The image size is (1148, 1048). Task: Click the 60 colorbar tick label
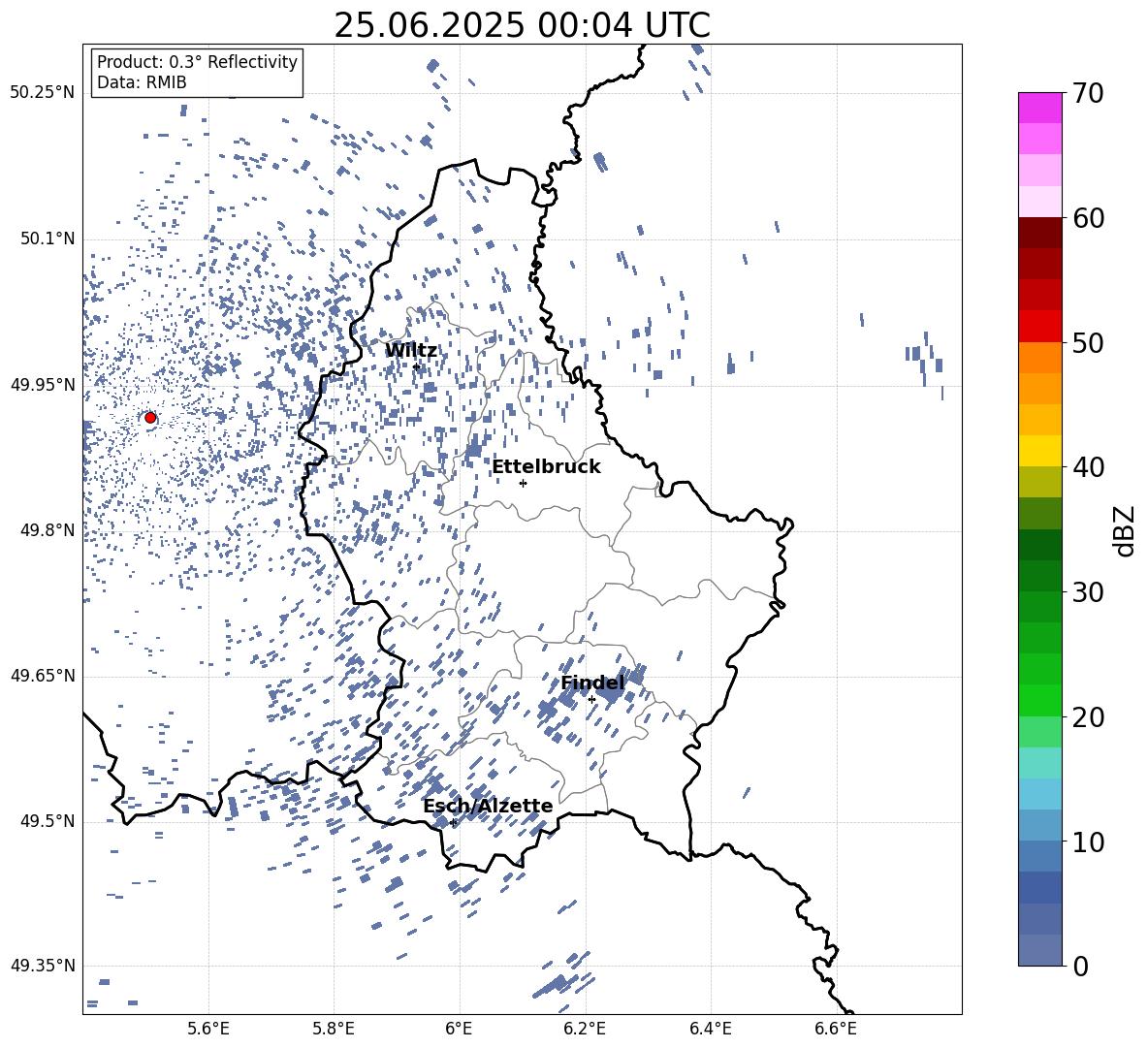pos(1089,218)
